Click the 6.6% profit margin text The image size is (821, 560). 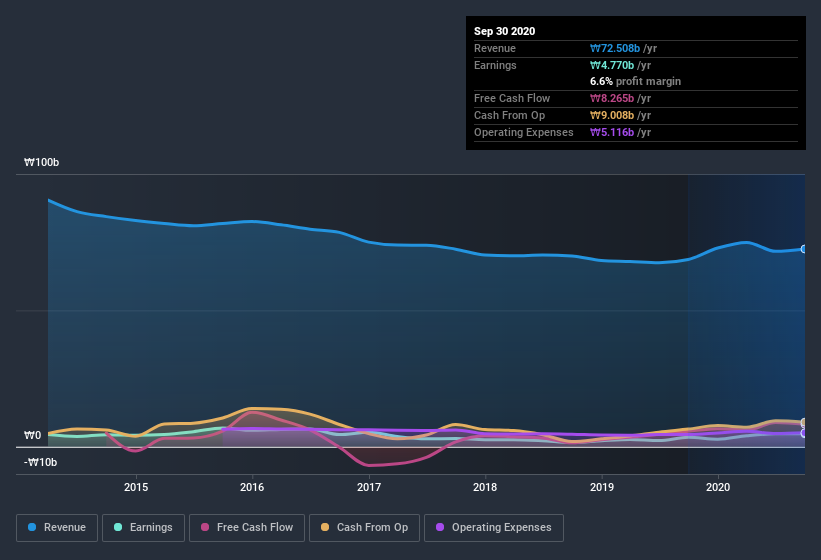point(635,81)
